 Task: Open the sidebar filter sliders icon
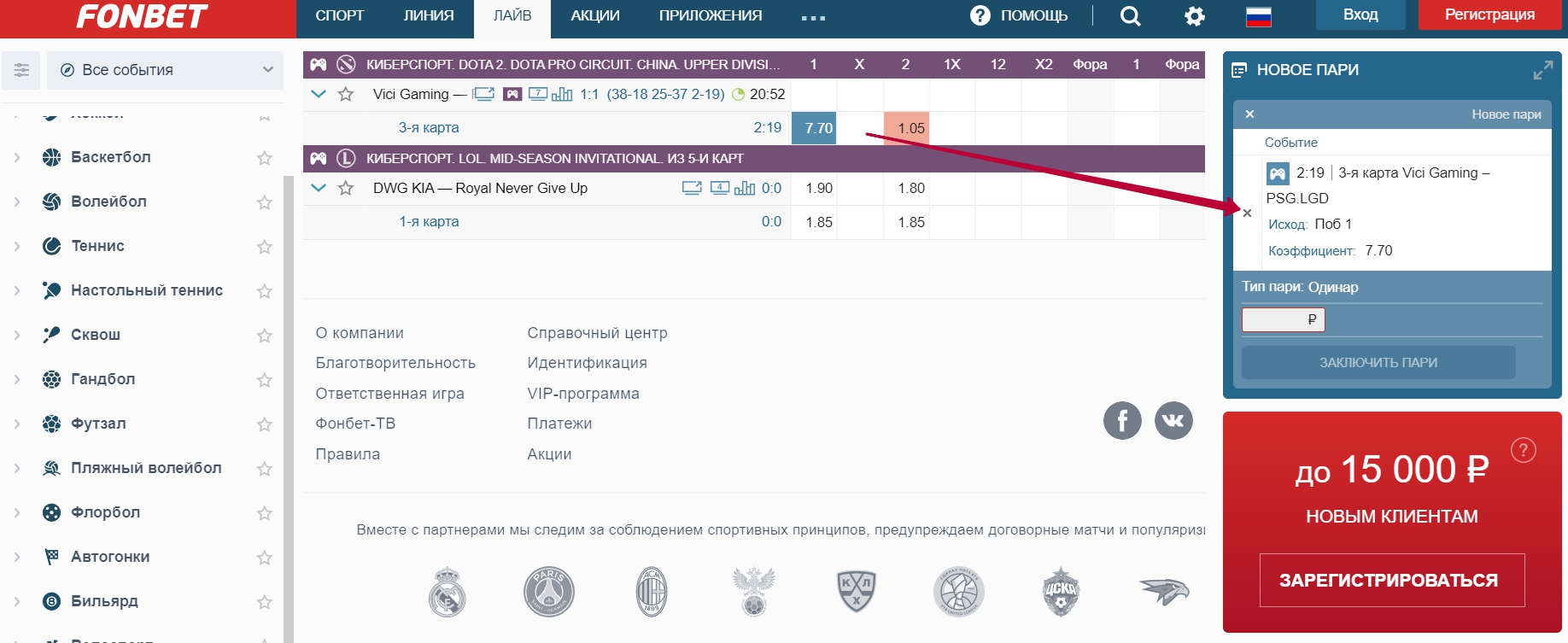pos(21,70)
